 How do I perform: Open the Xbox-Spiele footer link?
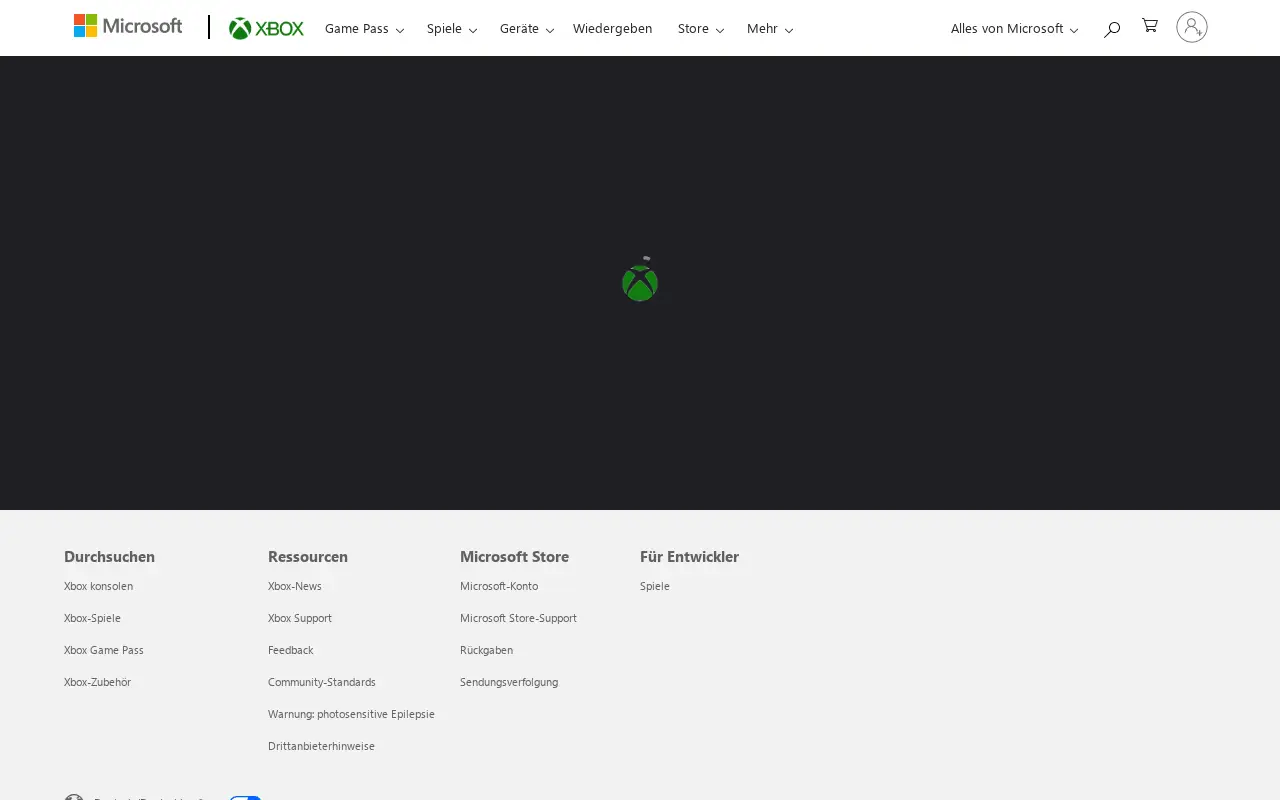pyautogui.click(x=92, y=618)
